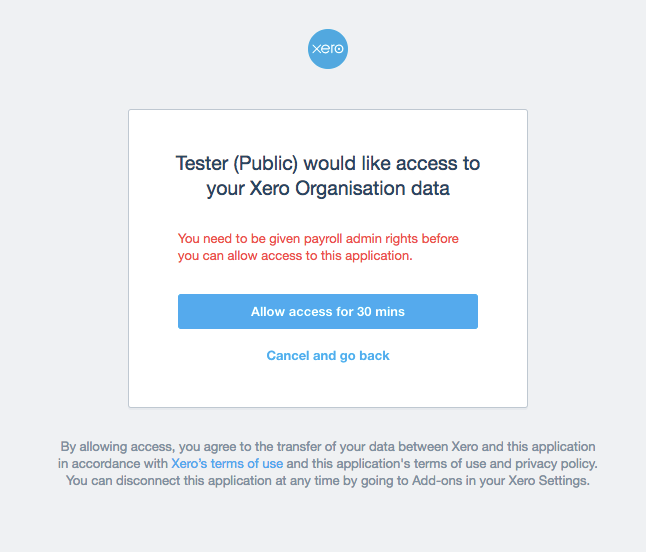This screenshot has width=646, height=552.
Task: Click the 'Add-ons' word in footer text
Action: click(x=437, y=480)
